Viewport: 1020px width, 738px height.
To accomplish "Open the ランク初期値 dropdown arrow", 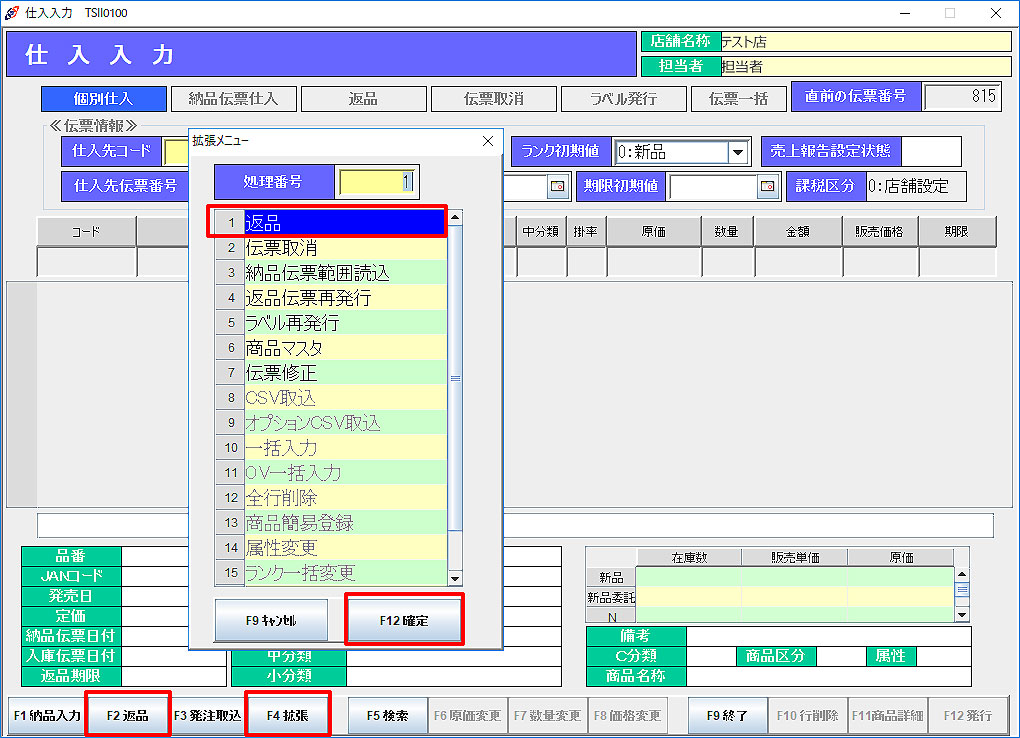I will coord(738,152).
